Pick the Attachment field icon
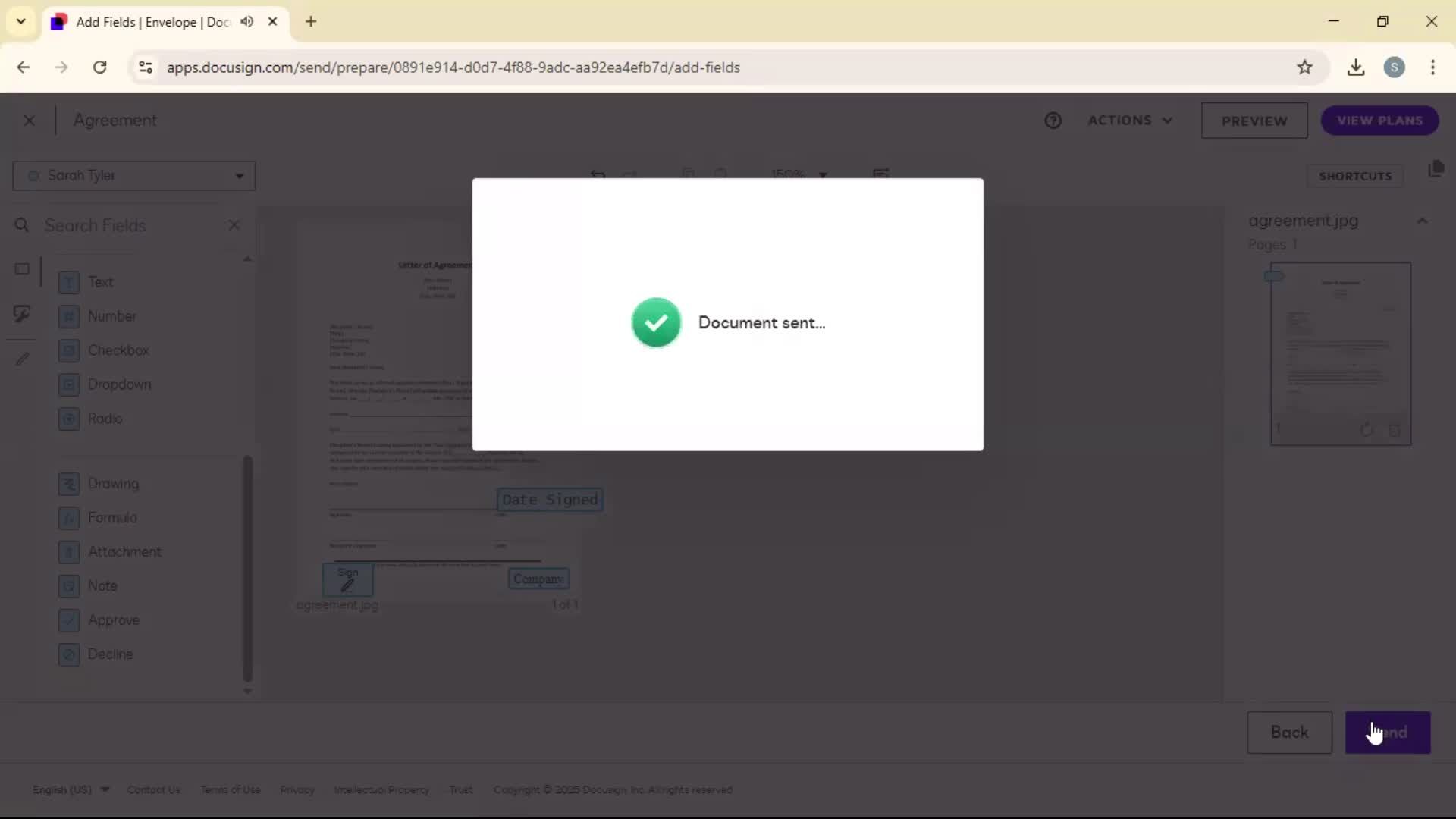The image size is (1456, 819). coord(69,552)
